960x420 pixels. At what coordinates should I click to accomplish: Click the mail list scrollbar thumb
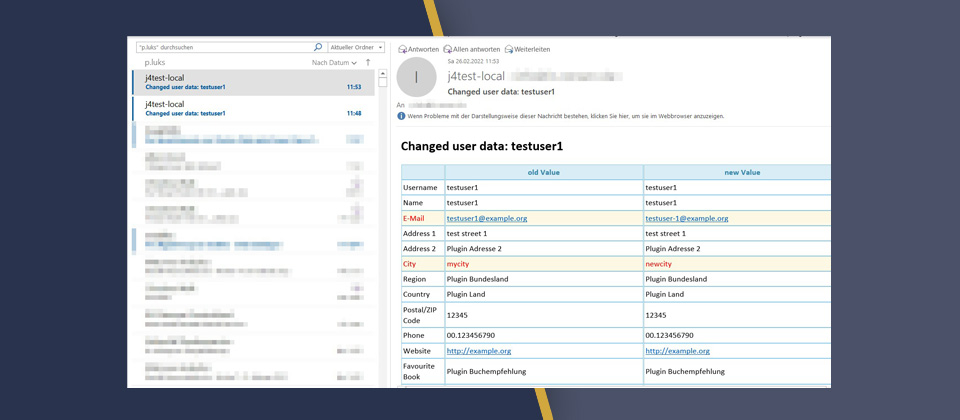coord(383,82)
